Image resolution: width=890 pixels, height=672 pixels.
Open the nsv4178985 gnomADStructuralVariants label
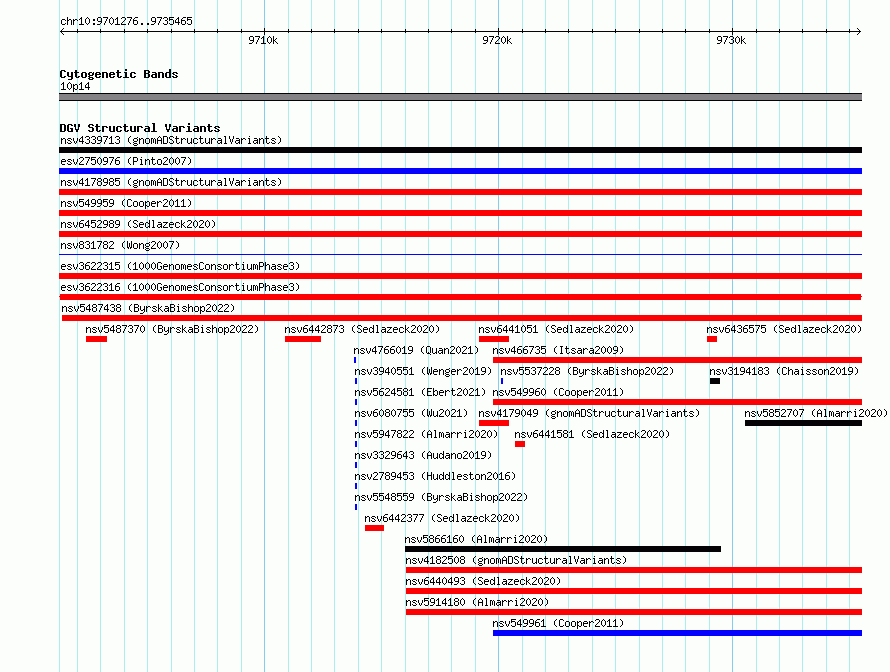click(x=171, y=182)
